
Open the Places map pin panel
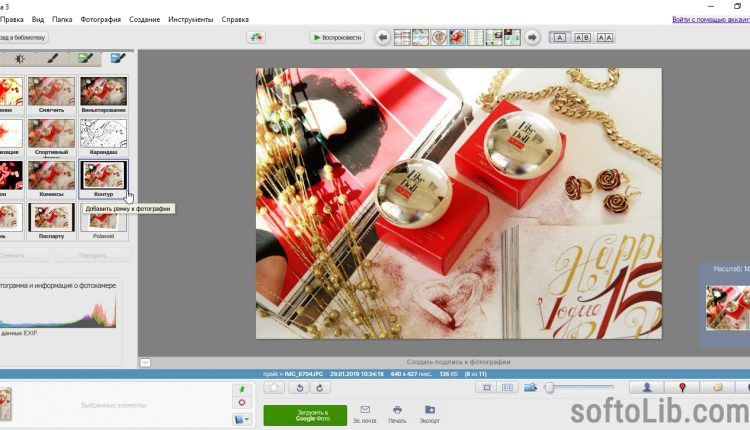(682, 387)
